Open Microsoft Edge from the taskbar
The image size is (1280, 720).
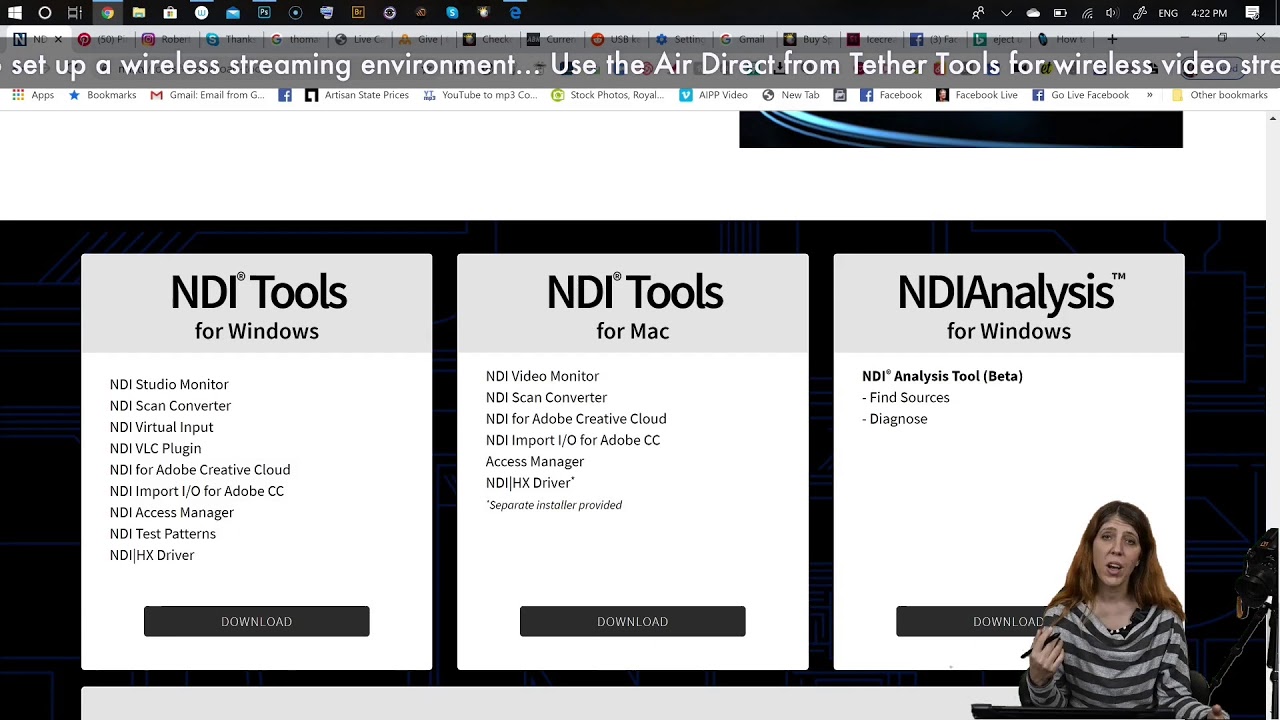(515, 13)
